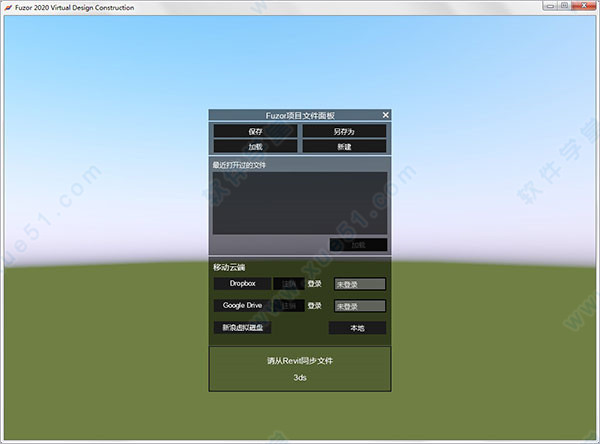
Task: Click the 新浪虚拟磁盘 button
Action: pyautogui.click(x=242, y=327)
